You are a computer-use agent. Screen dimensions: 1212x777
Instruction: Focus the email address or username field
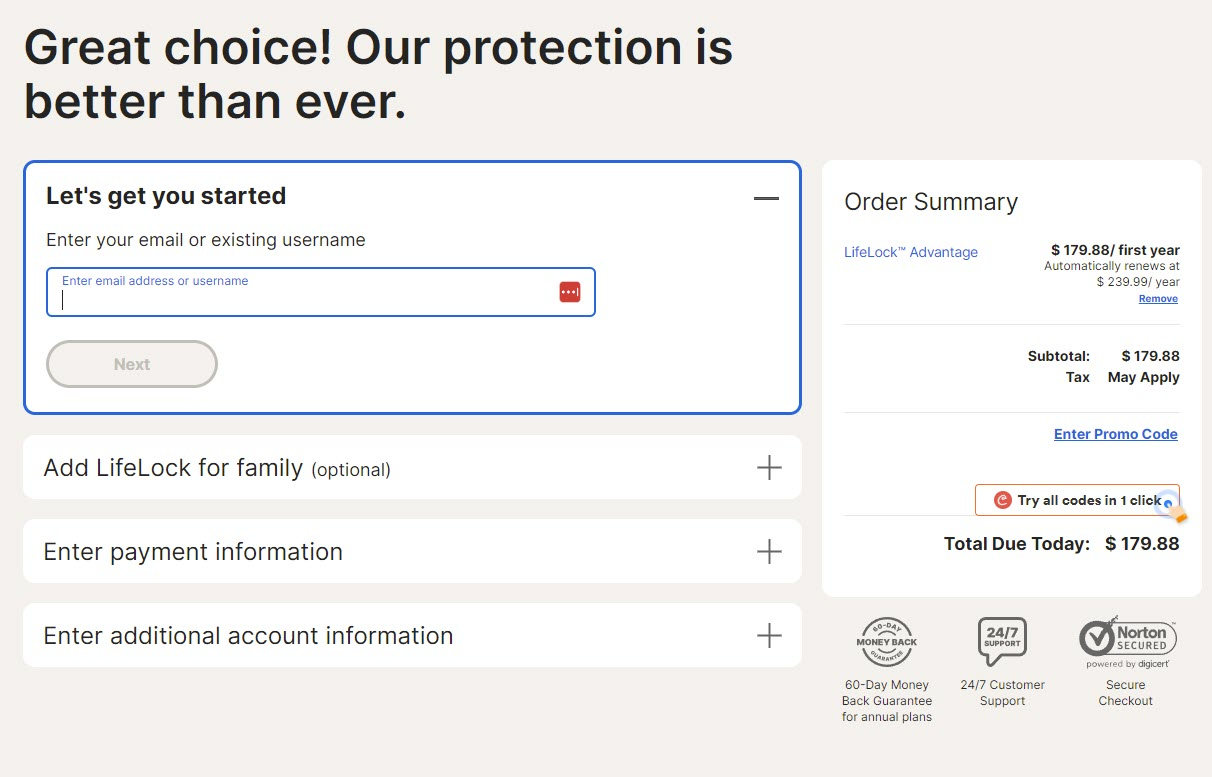pyautogui.click(x=321, y=292)
